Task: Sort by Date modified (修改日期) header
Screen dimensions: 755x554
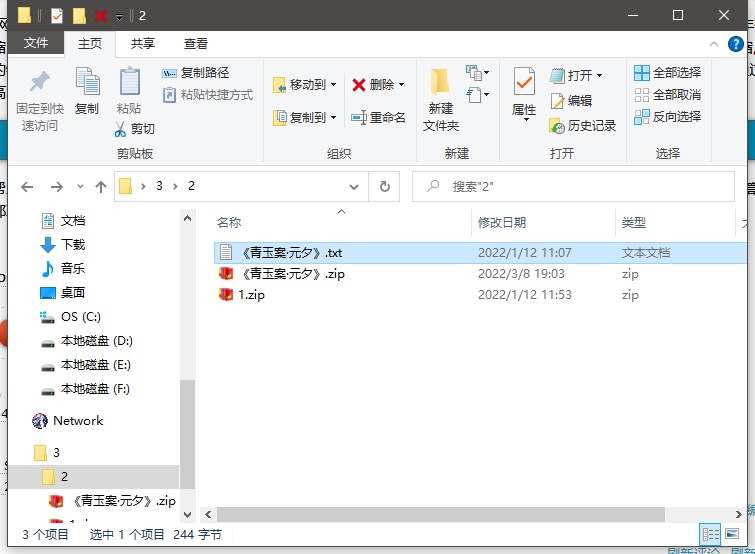Action: pos(543,222)
